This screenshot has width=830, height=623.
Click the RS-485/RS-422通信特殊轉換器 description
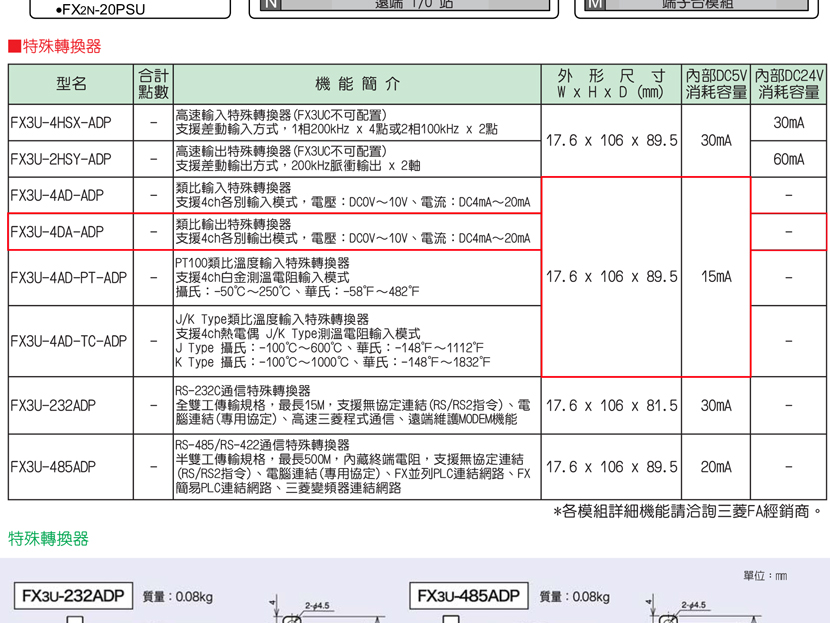(353, 467)
